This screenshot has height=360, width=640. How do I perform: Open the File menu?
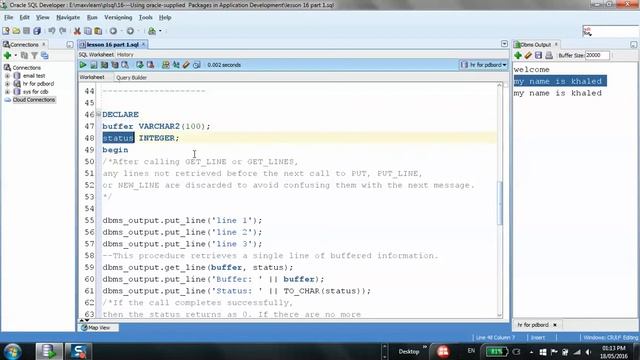(9, 18)
